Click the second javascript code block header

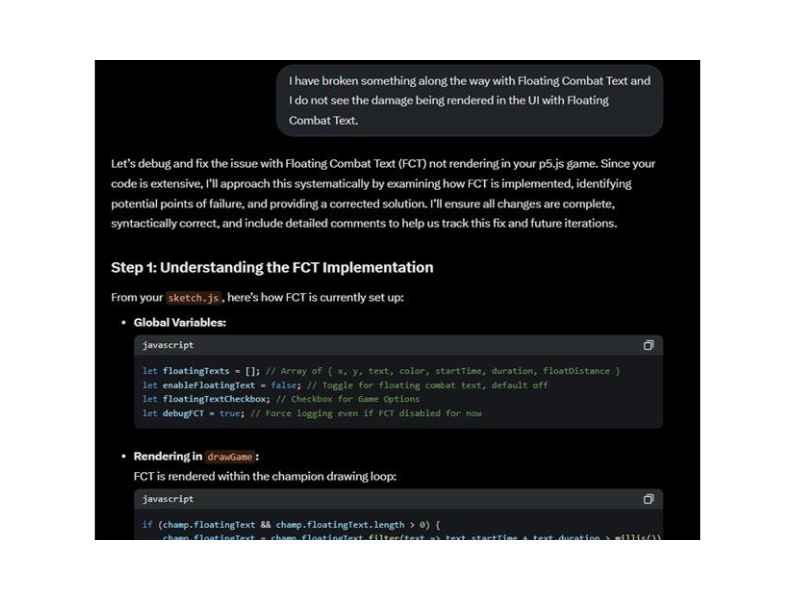click(x=398, y=499)
